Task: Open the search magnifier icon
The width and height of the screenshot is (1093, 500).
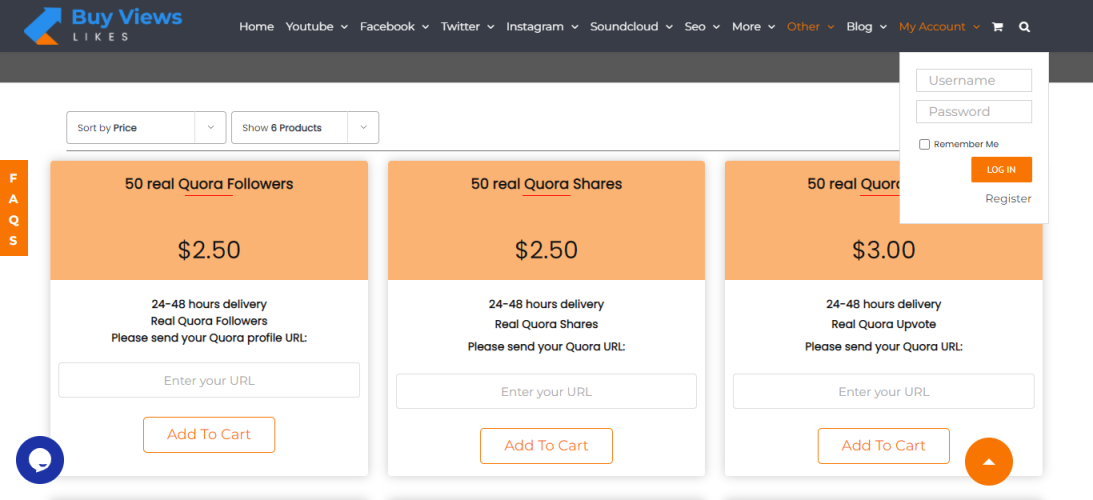Action: click(1024, 27)
